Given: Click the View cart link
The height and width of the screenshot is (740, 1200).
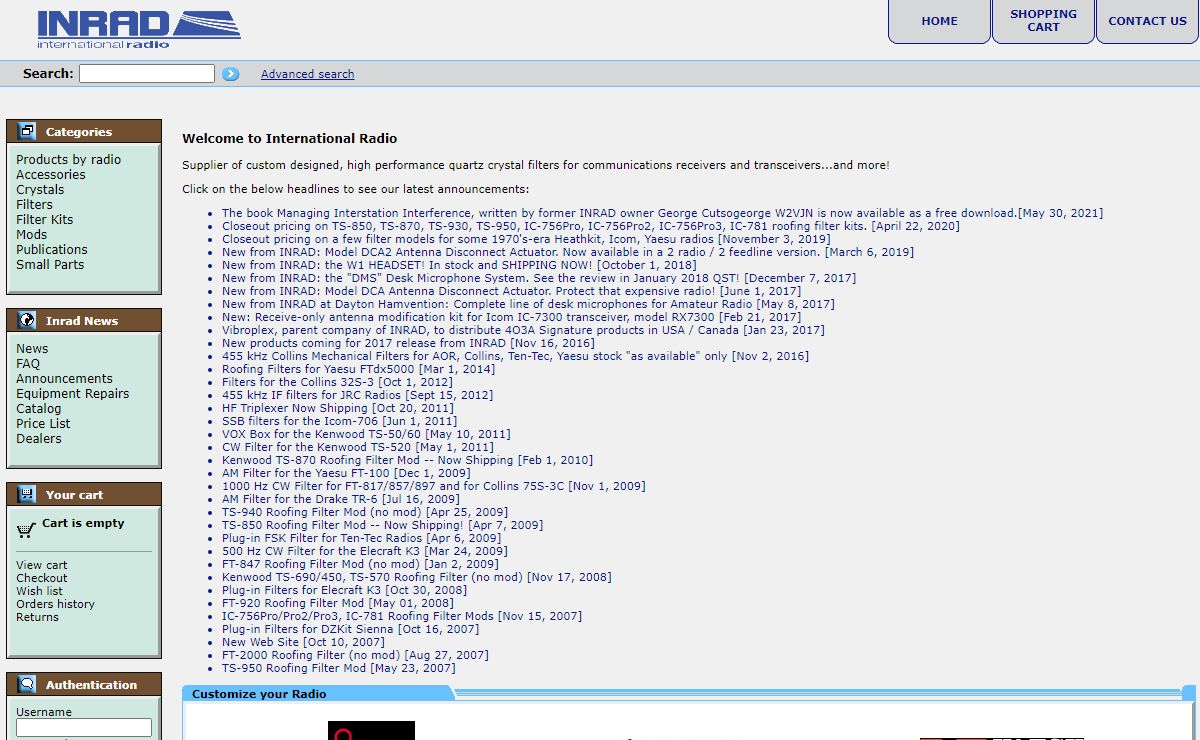Looking at the screenshot, I should [42, 565].
